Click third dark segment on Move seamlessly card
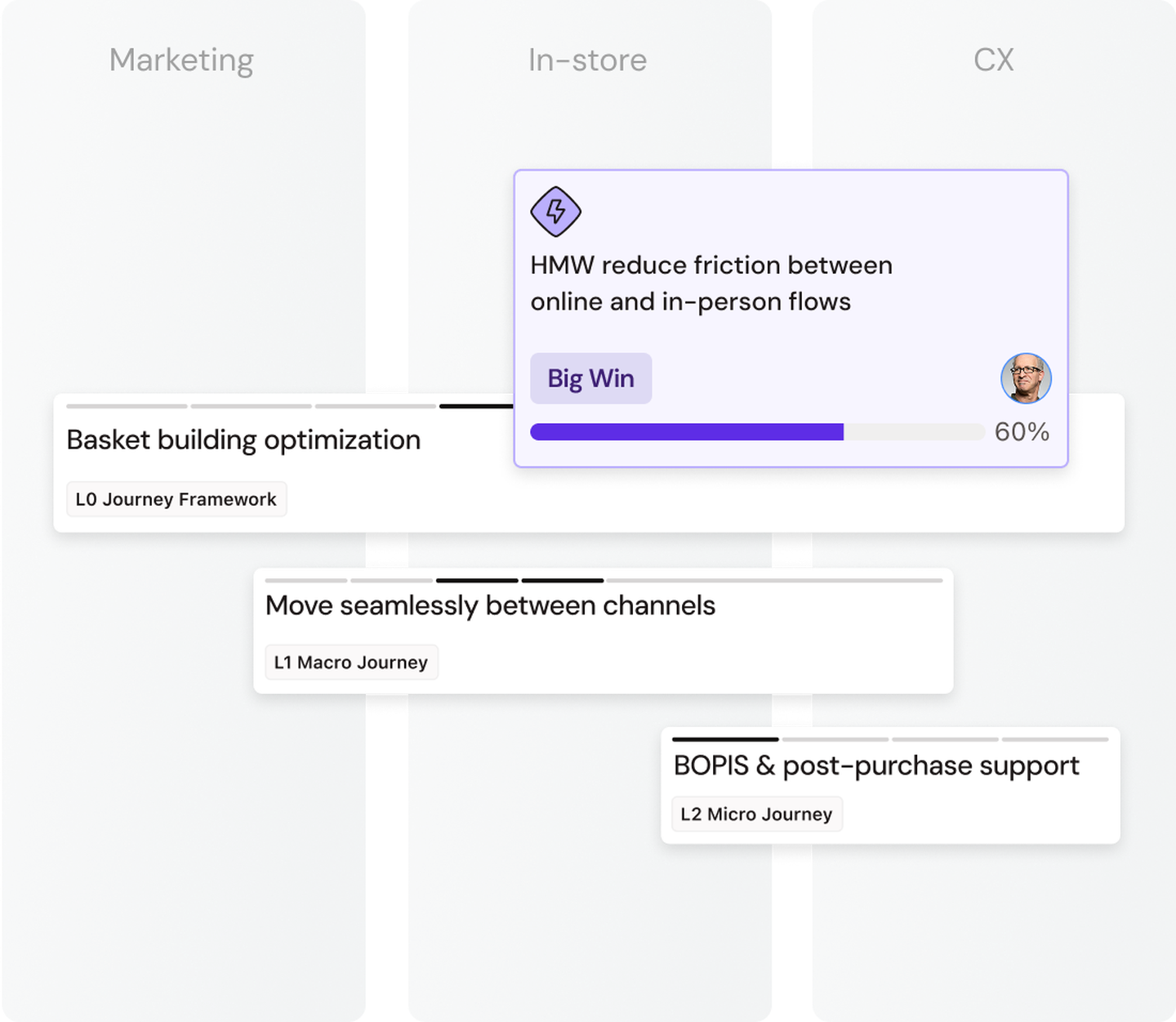This screenshot has width=1176, height=1022. [477, 581]
